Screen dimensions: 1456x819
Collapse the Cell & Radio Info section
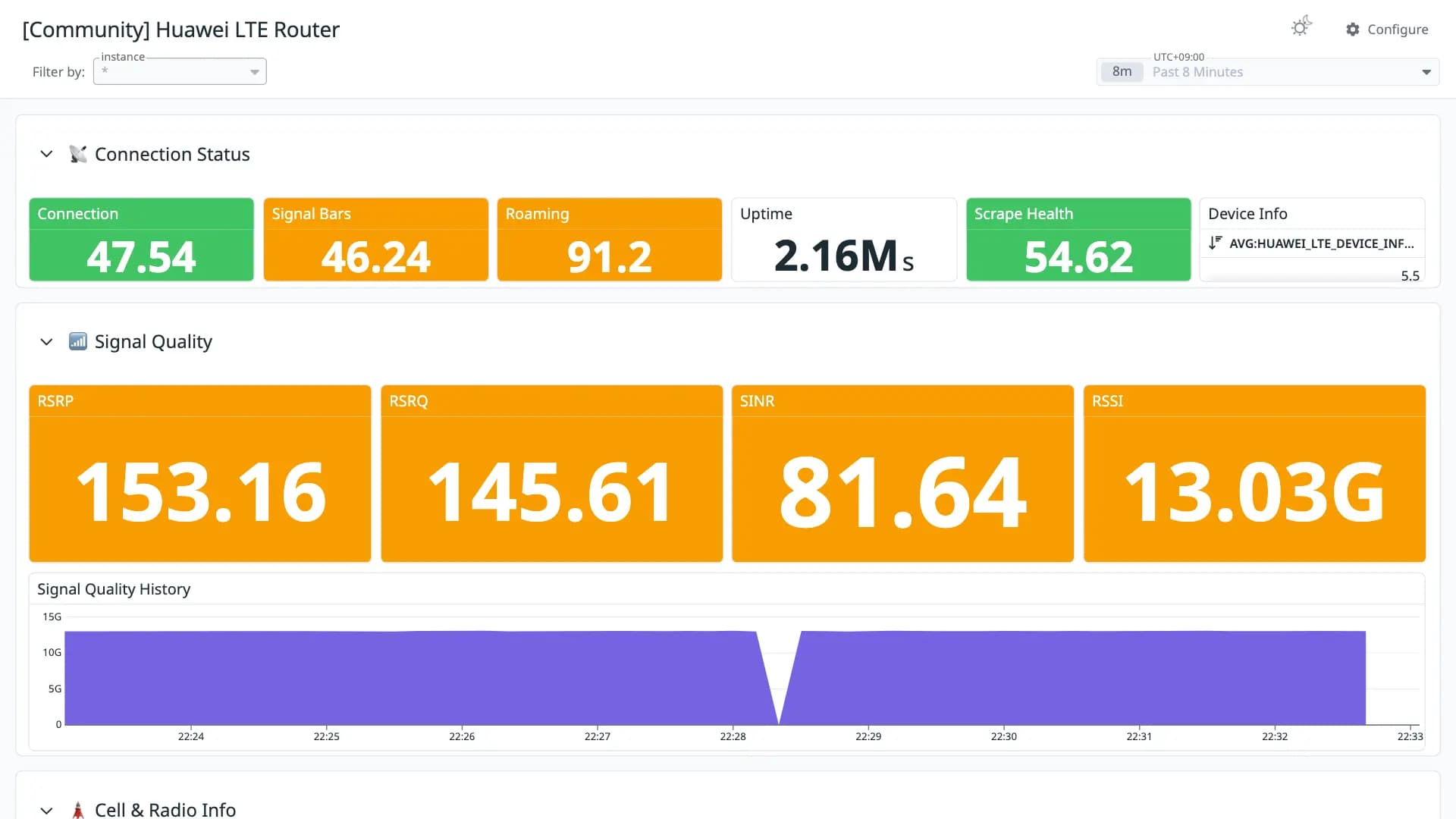(x=46, y=810)
